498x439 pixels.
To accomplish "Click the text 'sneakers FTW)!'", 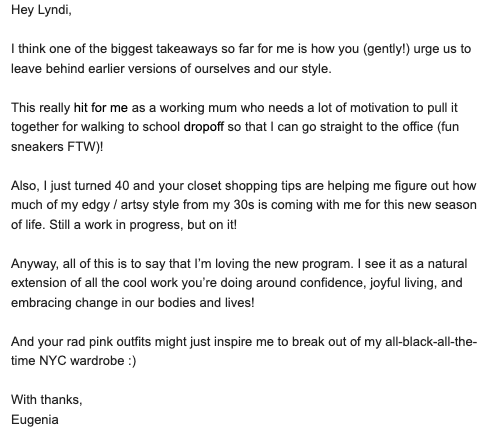I will point(57,147).
